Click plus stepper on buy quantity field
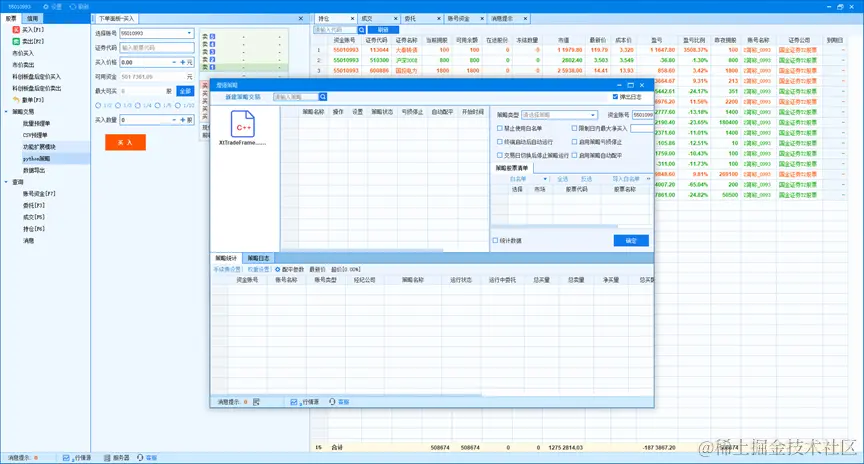Screen dimensions: 864x464 [x=182, y=120]
